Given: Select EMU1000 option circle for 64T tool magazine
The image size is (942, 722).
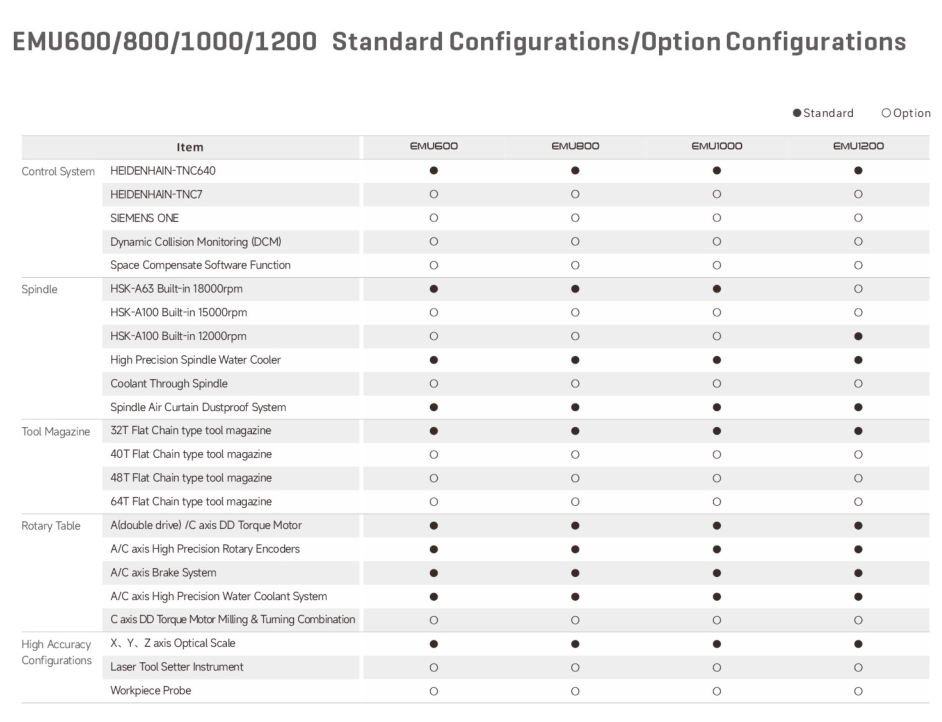Looking at the screenshot, I should coord(716,502).
